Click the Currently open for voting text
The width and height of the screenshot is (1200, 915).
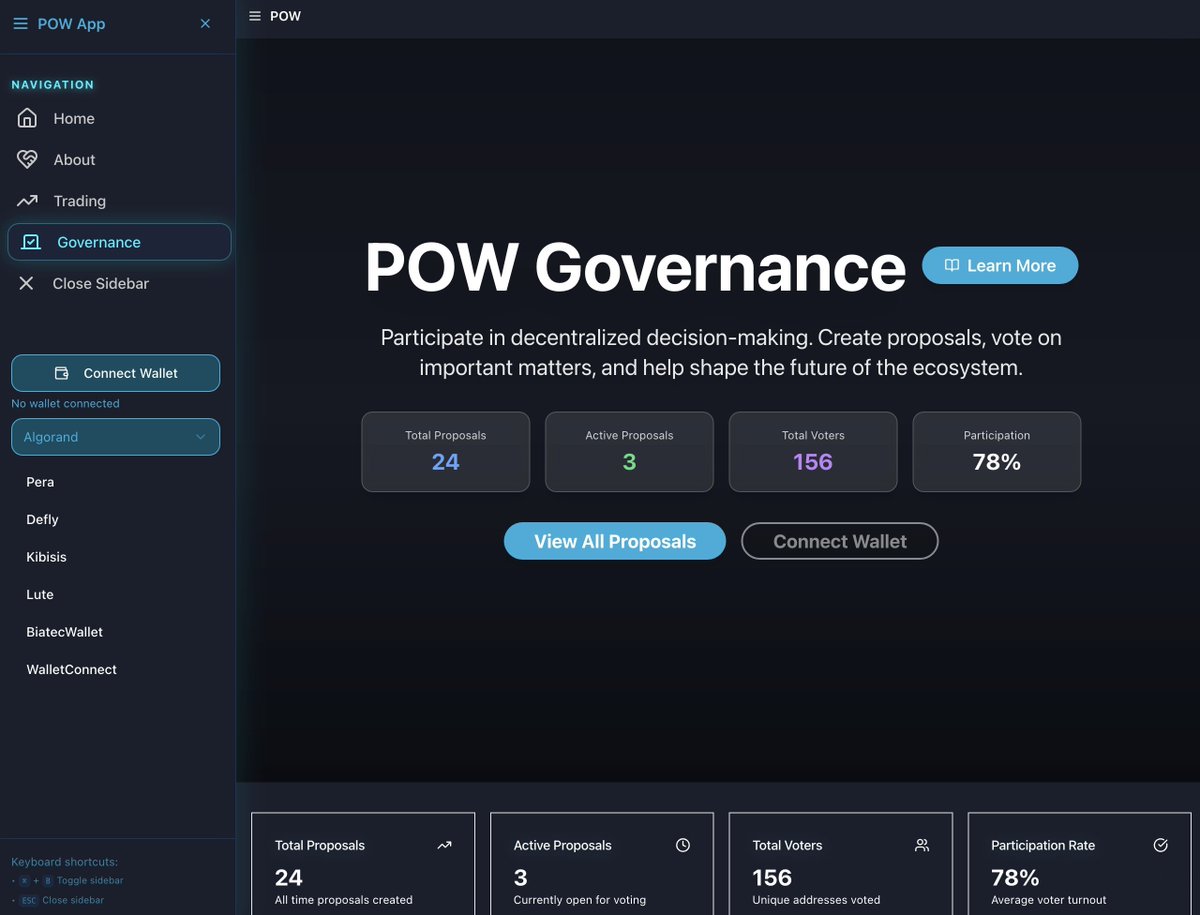(580, 900)
